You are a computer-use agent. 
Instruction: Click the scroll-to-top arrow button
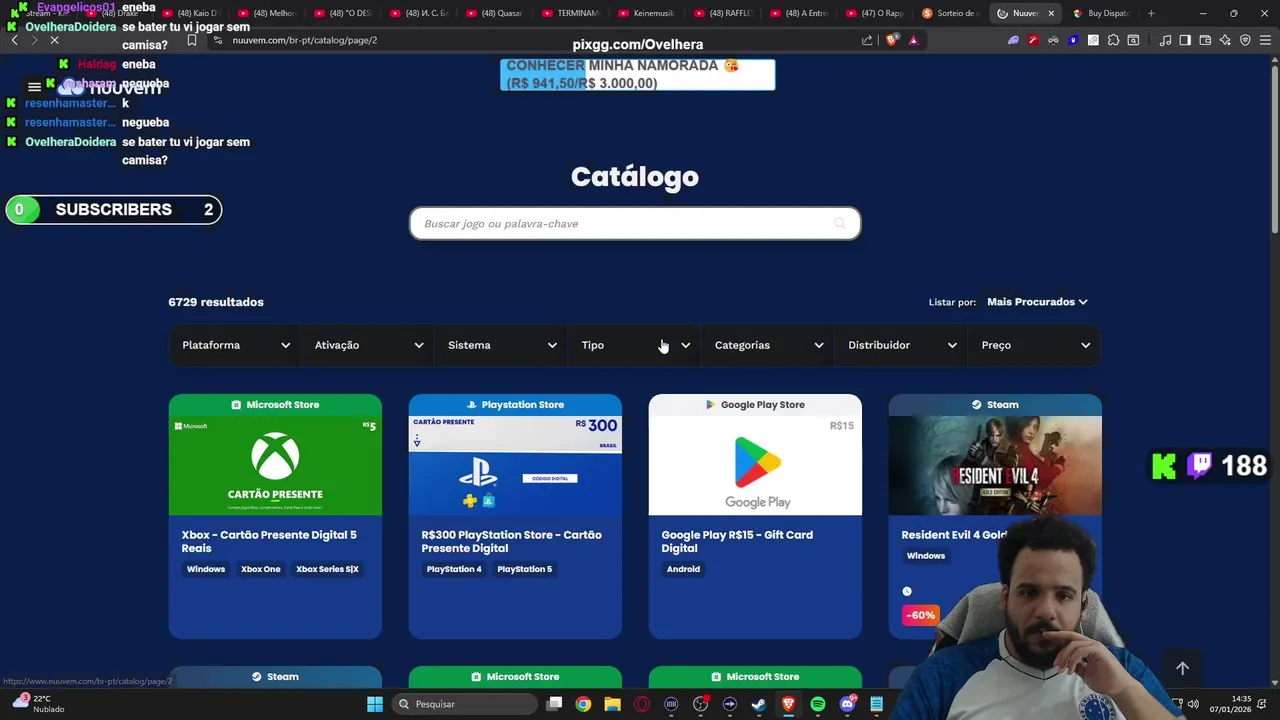(1182, 668)
